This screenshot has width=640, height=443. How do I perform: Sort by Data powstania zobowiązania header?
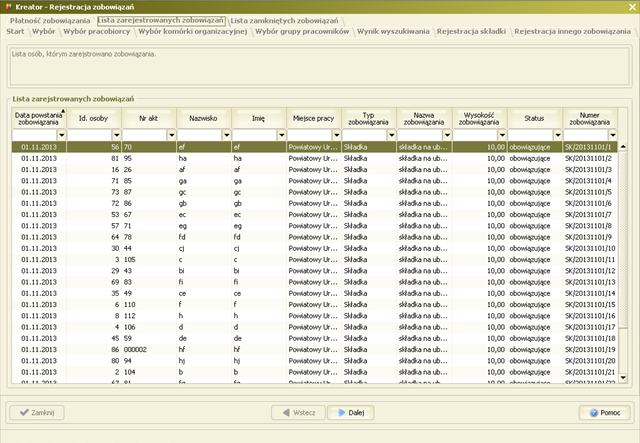pos(39,118)
